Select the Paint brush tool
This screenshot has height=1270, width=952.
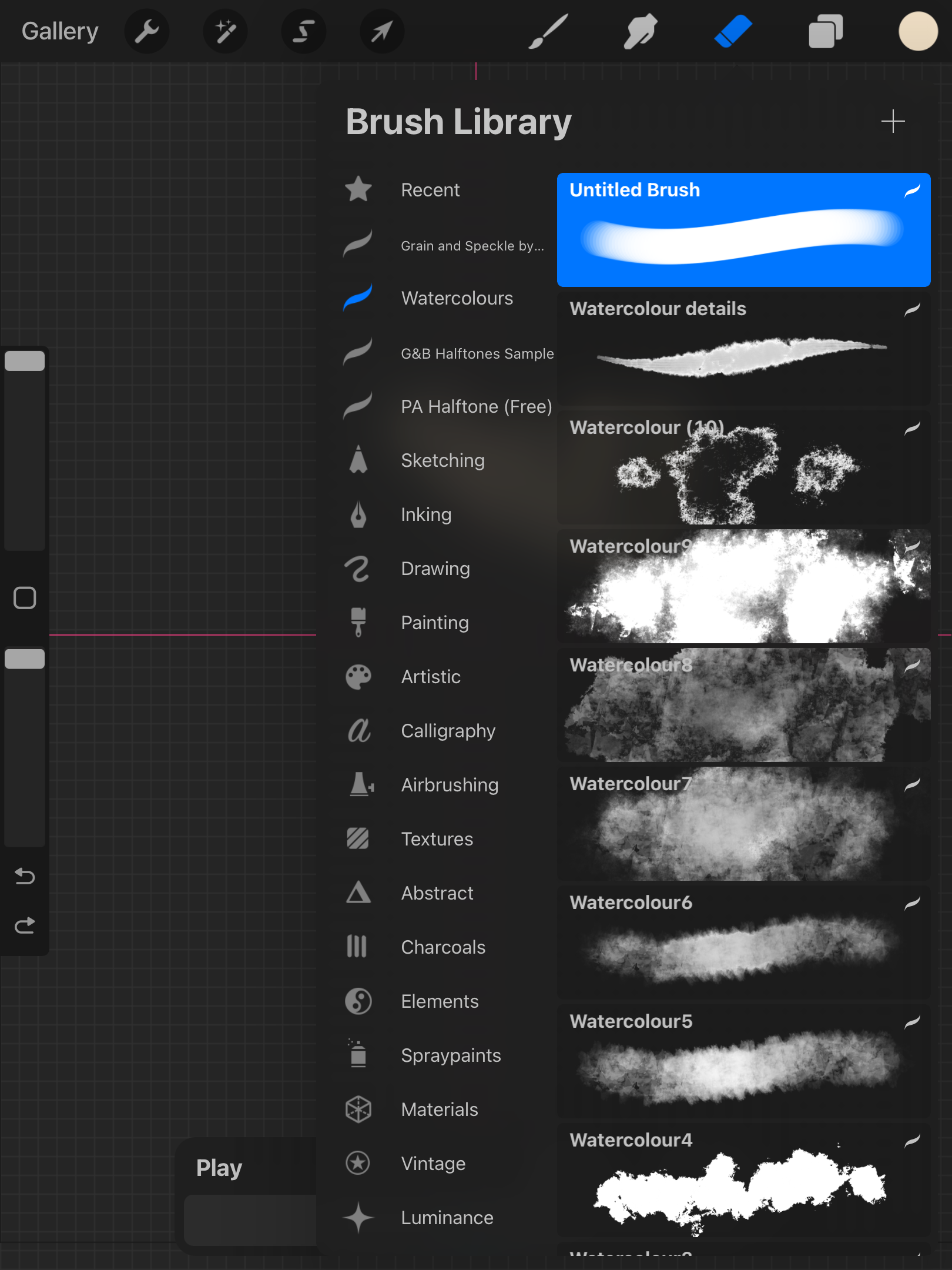548,32
